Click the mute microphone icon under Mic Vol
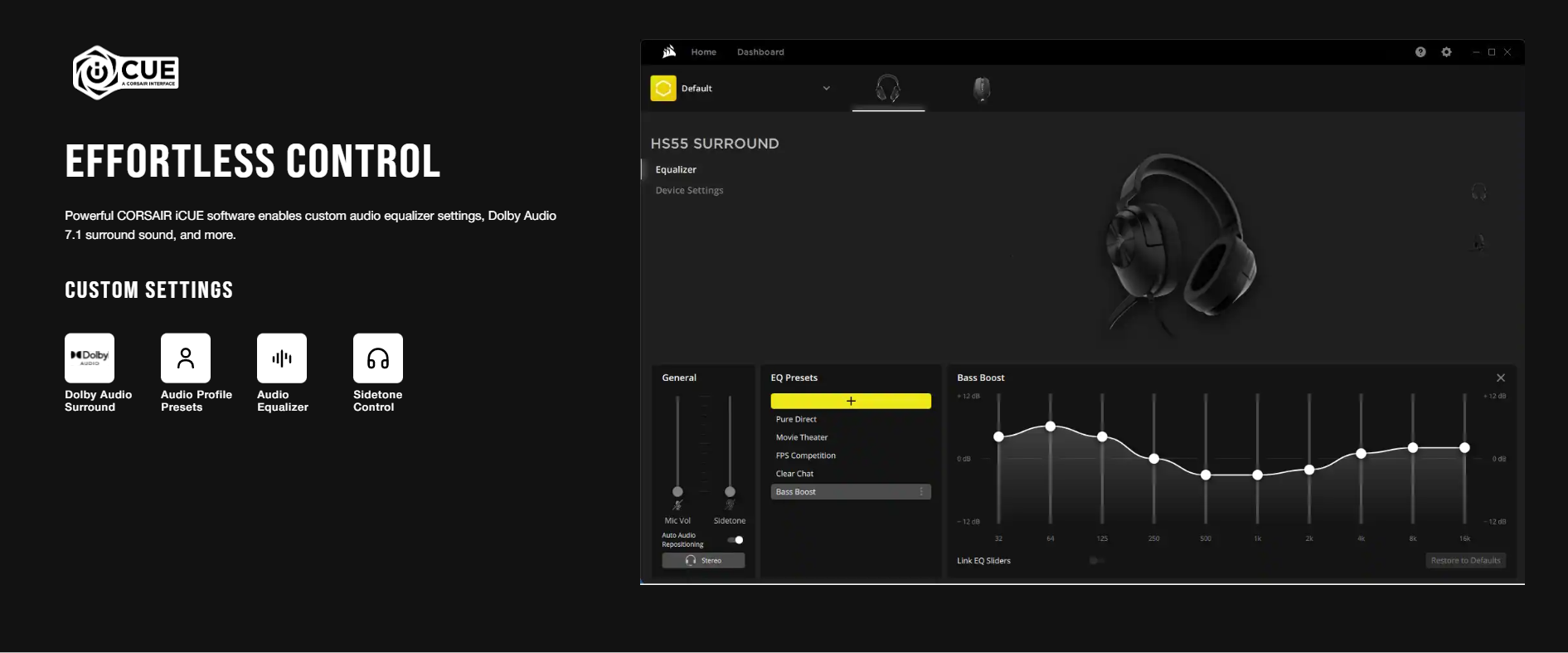Image resolution: width=1568 pixels, height=653 pixels. (x=677, y=505)
